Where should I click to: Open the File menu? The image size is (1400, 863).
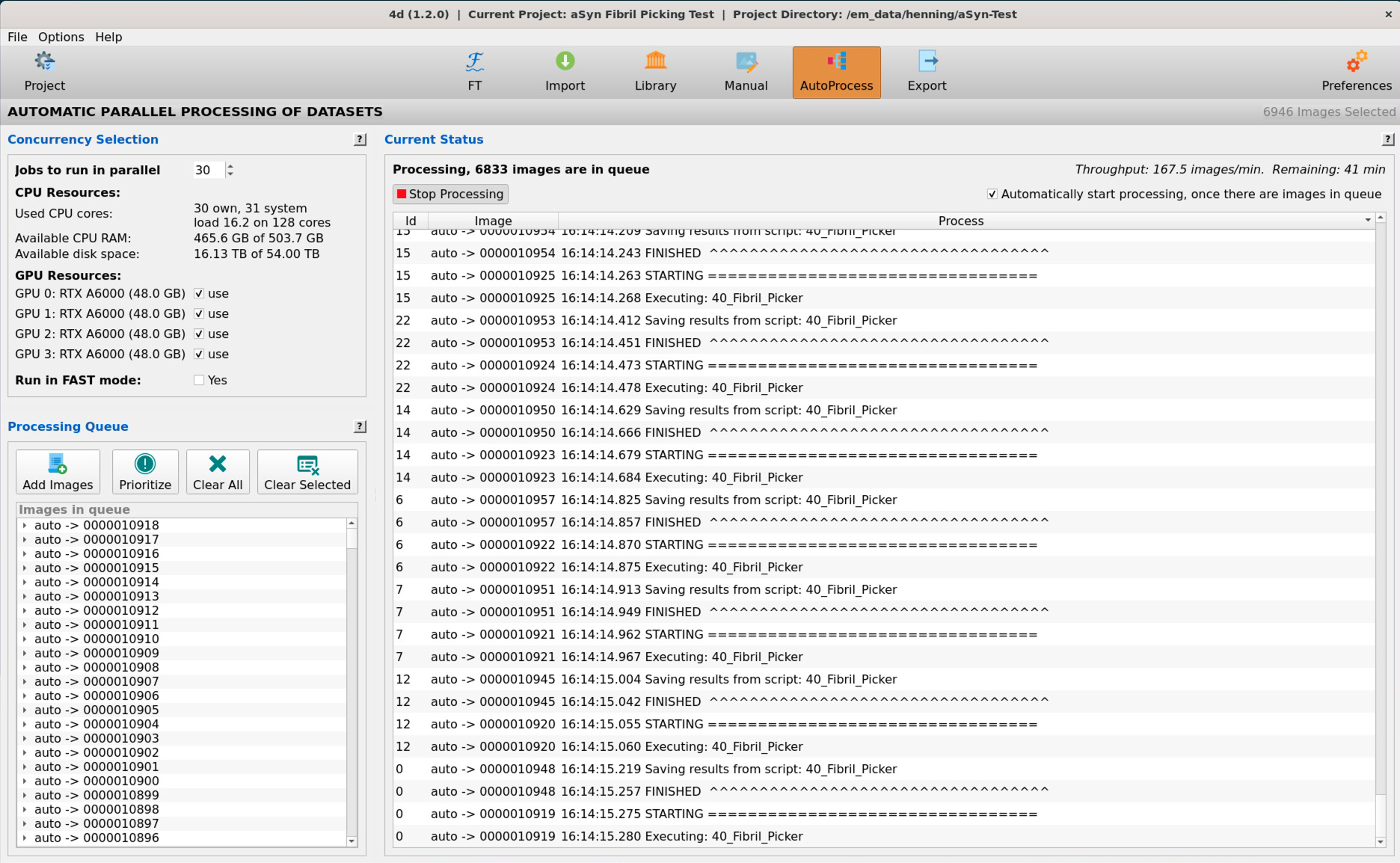tap(17, 37)
